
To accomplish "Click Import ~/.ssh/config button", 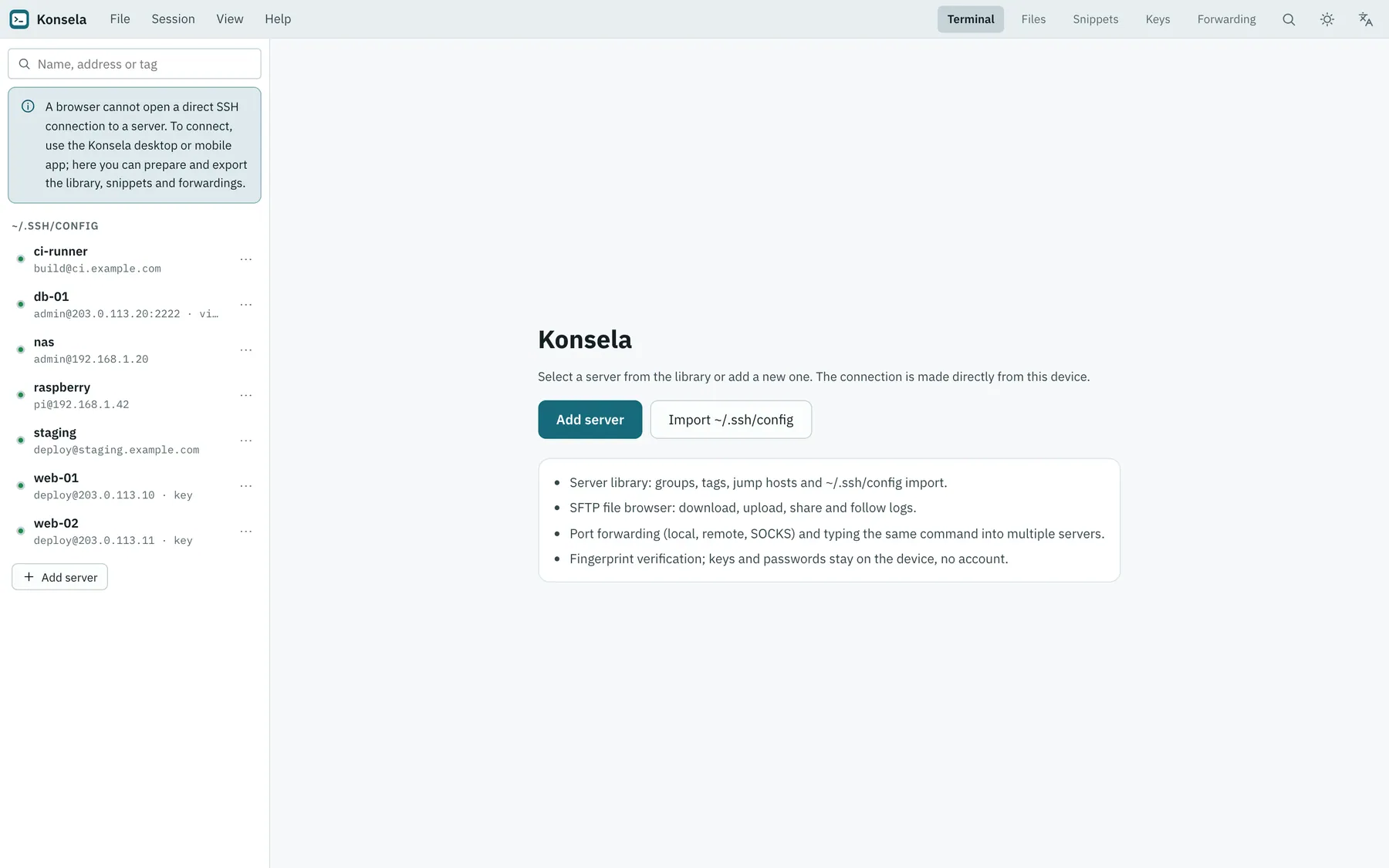I will [731, 420].
